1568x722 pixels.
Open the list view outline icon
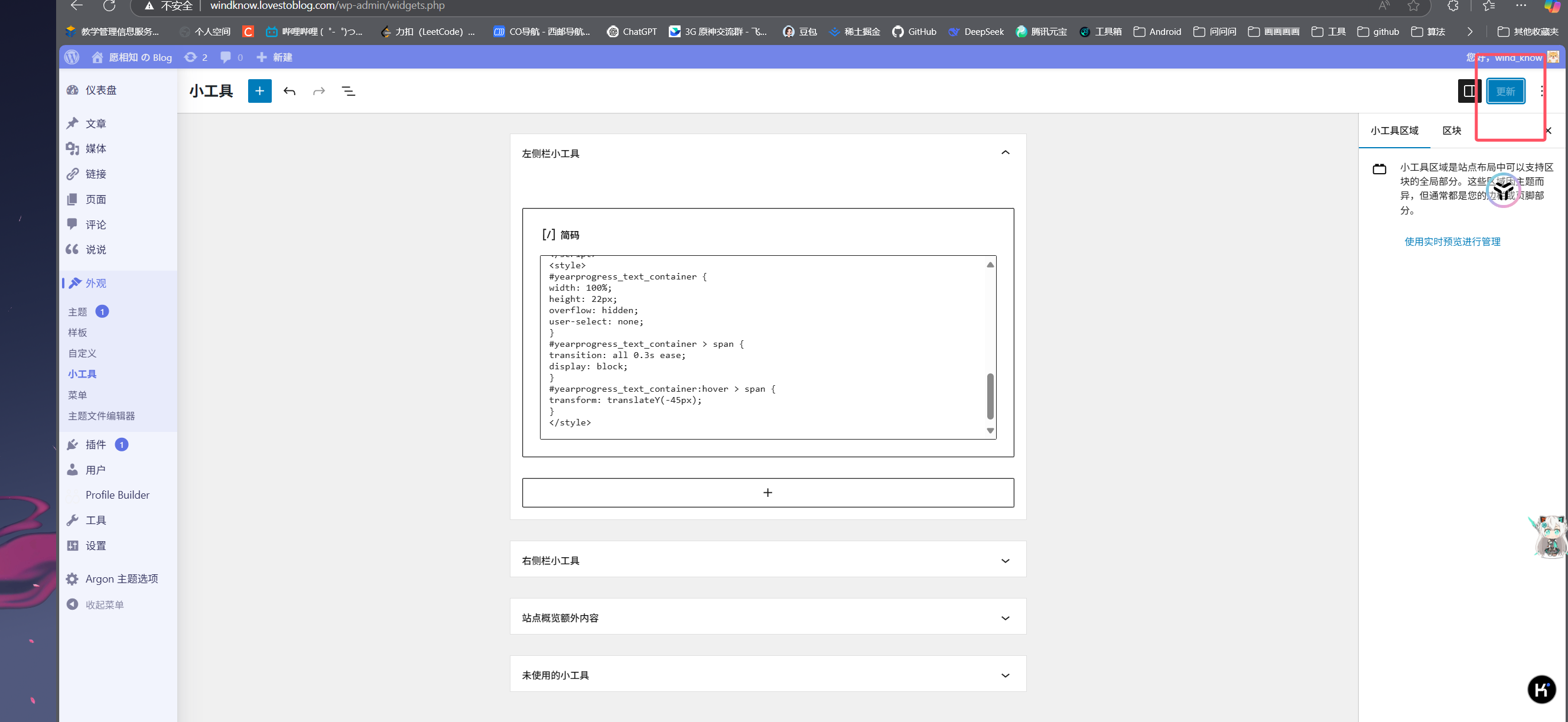pos(348,92)
